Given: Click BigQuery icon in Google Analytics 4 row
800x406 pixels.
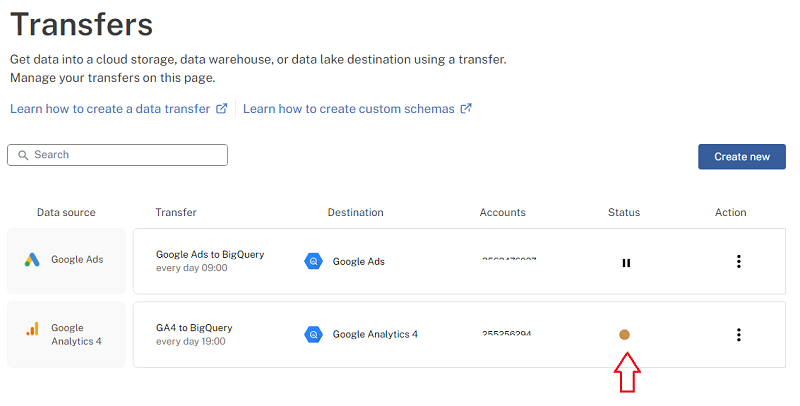Looking at the screenshot, I should point(313,335).
